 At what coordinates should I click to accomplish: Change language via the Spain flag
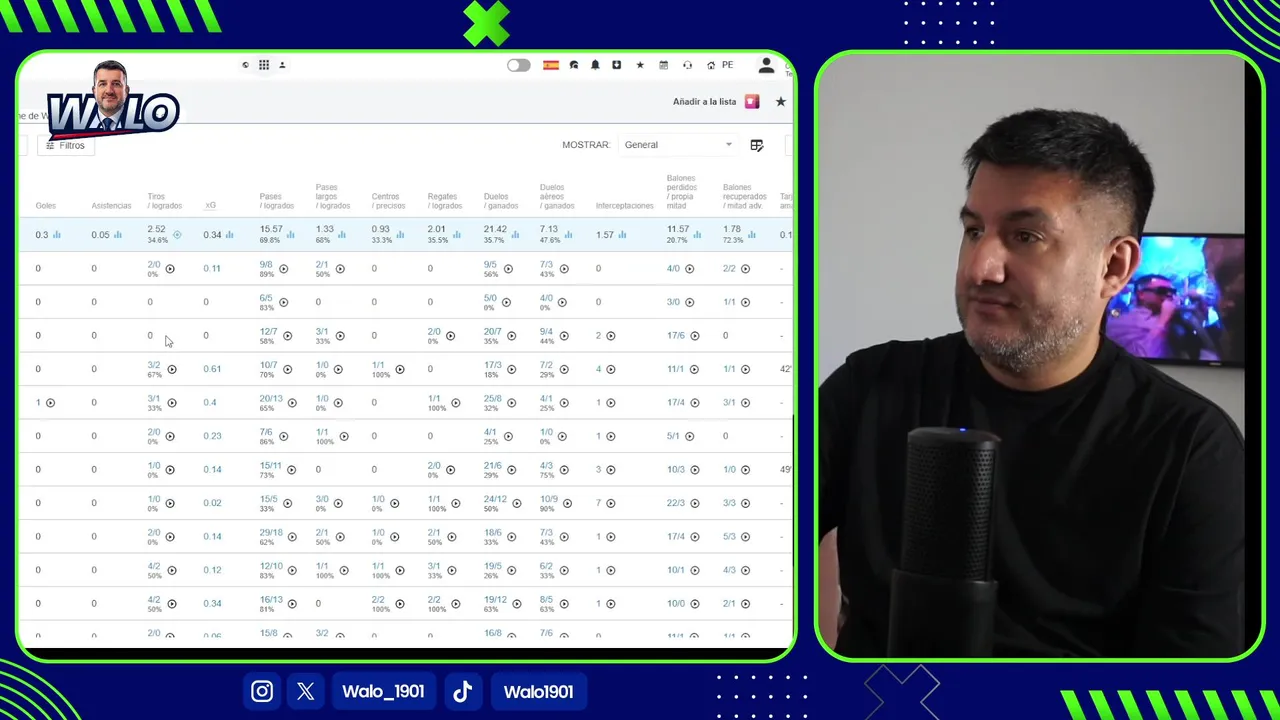coord(551,65)
